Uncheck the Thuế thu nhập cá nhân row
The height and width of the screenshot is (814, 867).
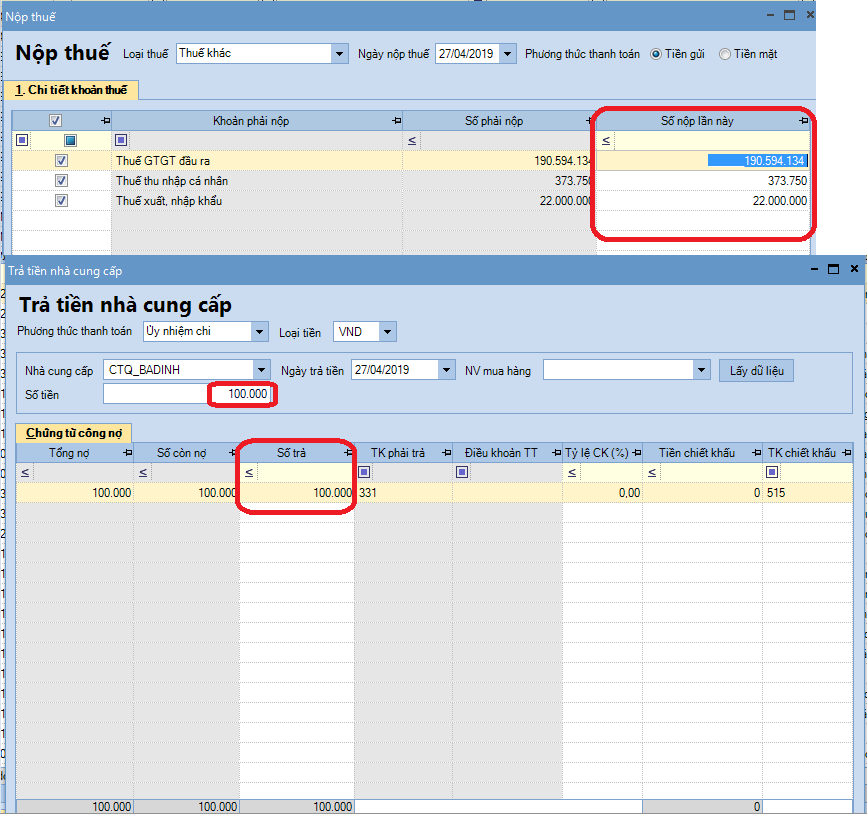click(x=61, y=180)
